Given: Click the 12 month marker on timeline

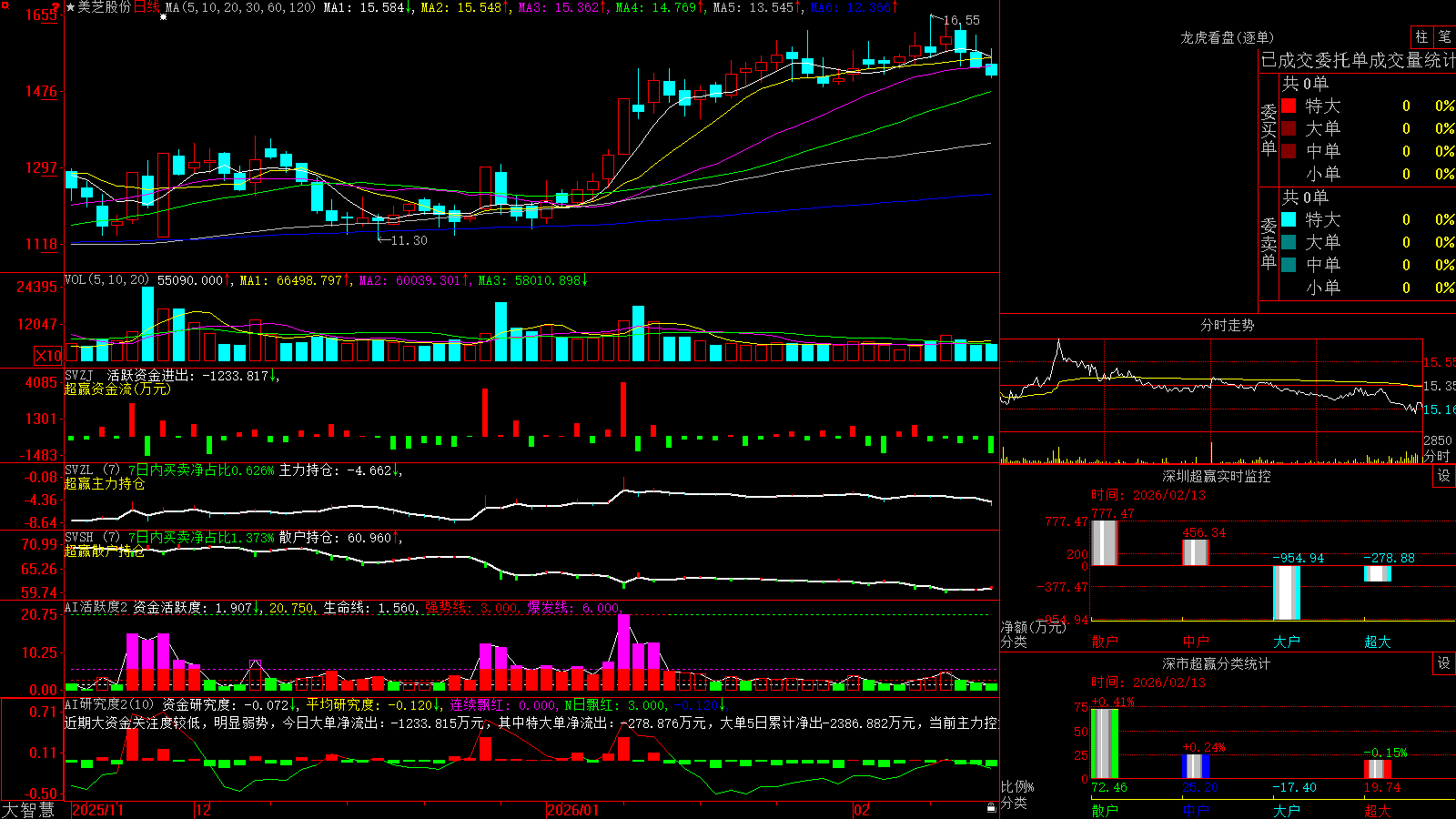Looking at the screenshot, I should pos(203,809).
